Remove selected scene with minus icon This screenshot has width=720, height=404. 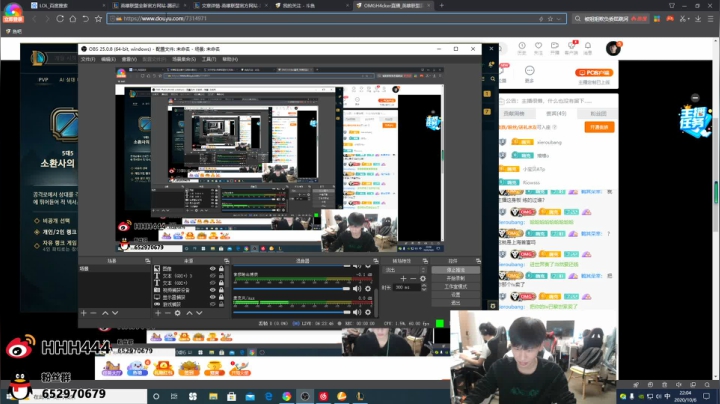click(93, 313)
